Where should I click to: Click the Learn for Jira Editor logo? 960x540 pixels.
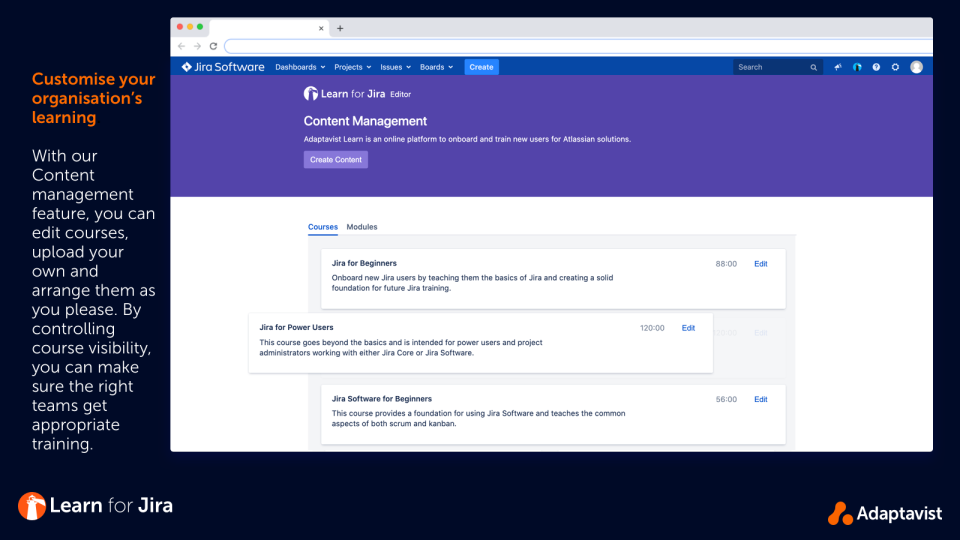357,94
